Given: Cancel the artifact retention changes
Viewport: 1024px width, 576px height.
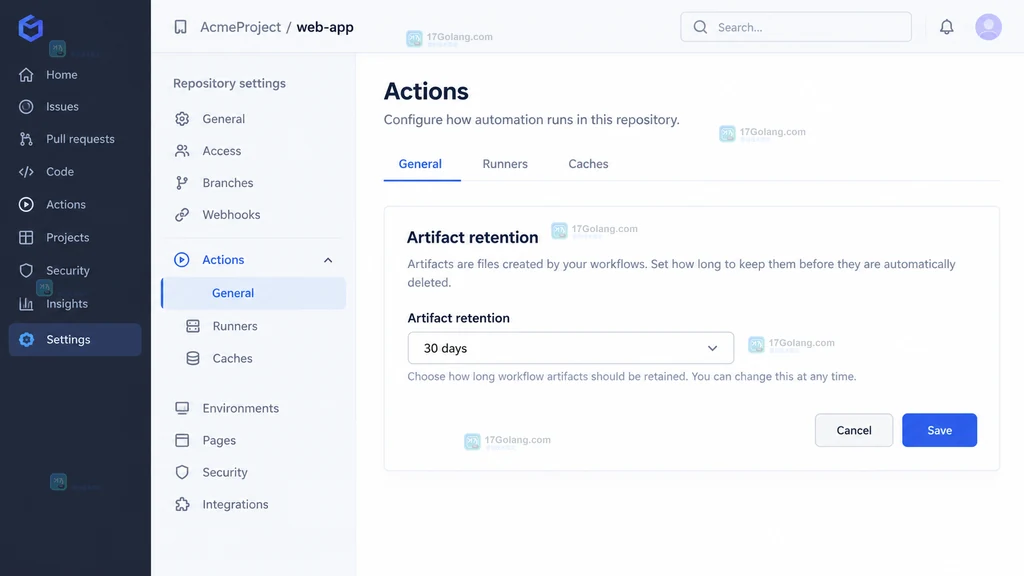Looking at the screenshot, I should [x=854, y=430].
